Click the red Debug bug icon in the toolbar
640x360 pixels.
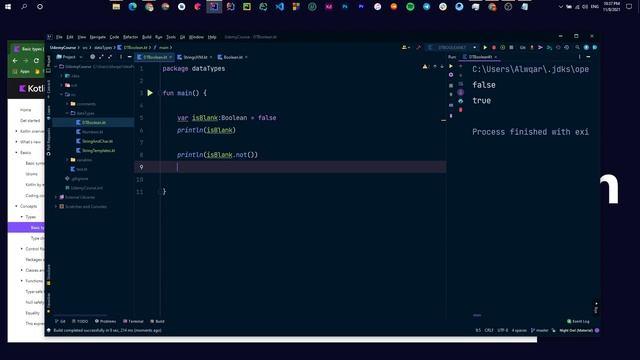[493, 48]
